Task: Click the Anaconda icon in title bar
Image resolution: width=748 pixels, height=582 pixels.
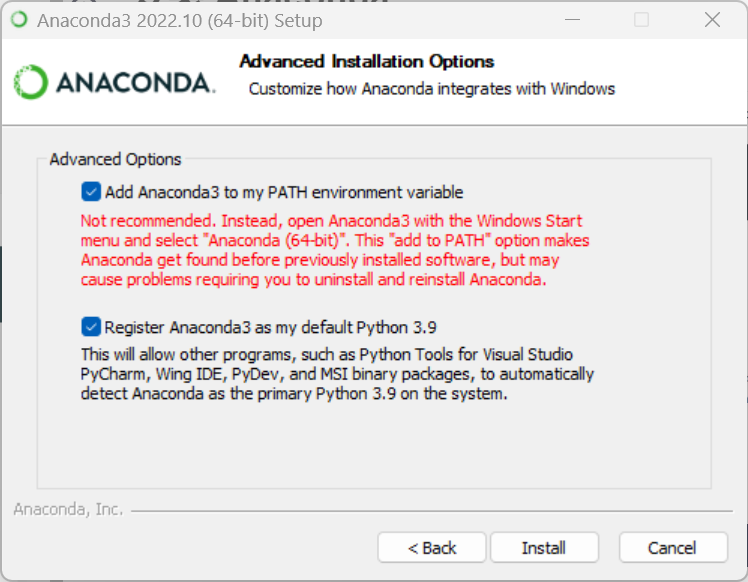Action: [x=20, y=20]
